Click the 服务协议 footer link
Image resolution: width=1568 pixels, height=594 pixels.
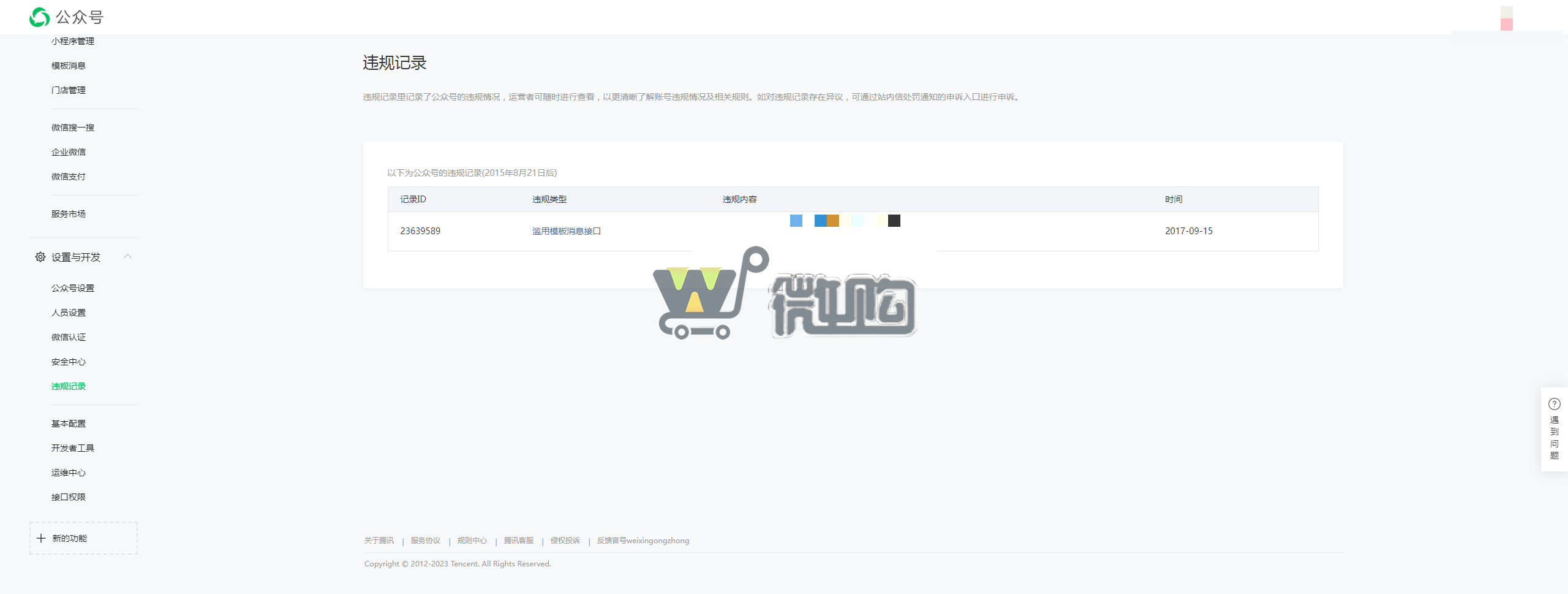click(x=424, y=540)
